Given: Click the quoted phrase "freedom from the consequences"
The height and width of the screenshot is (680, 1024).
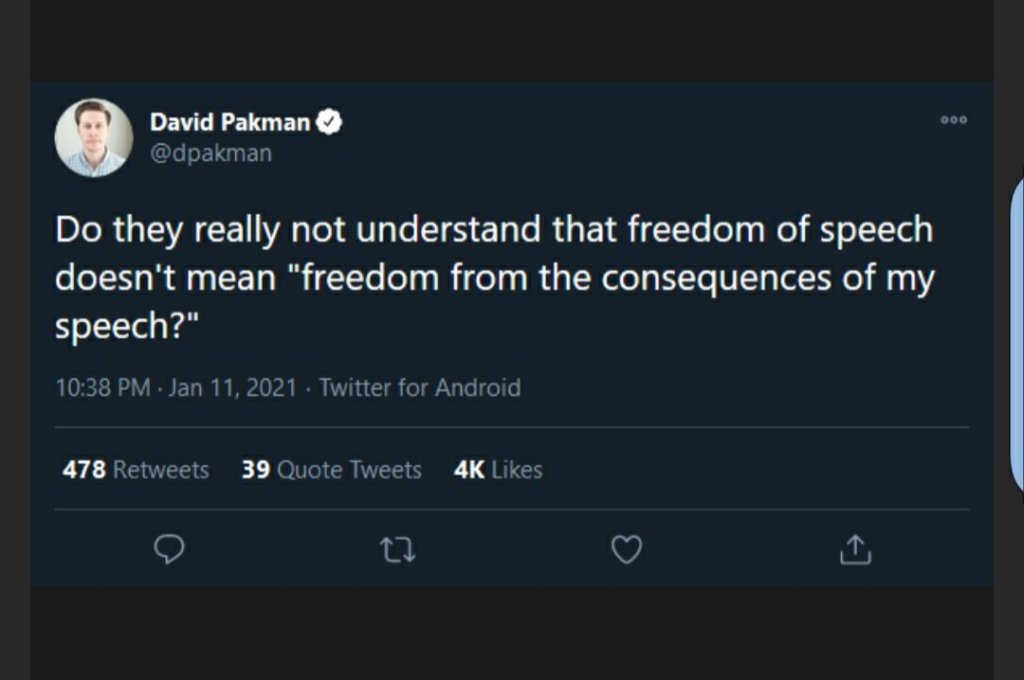Looking at the screenshot, I should [x=560, y=278].
